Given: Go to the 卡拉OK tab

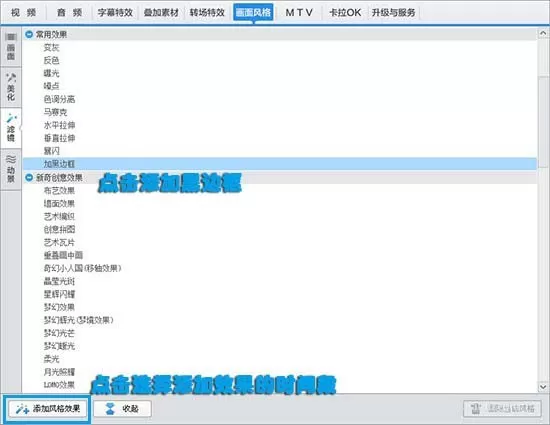Looking at the screenshot, I should coord(345,13).
